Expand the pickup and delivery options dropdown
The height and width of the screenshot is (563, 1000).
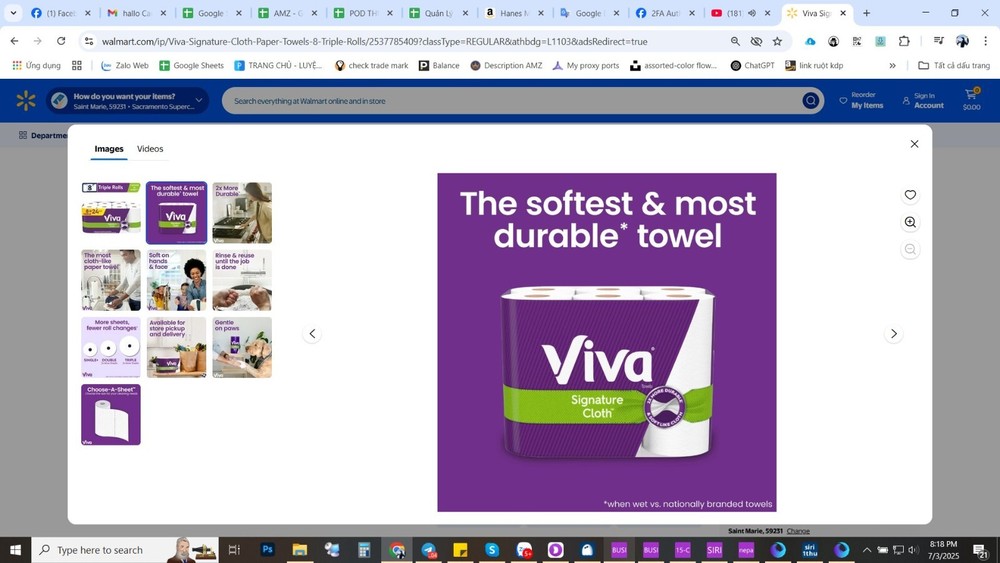click(199, 101)
